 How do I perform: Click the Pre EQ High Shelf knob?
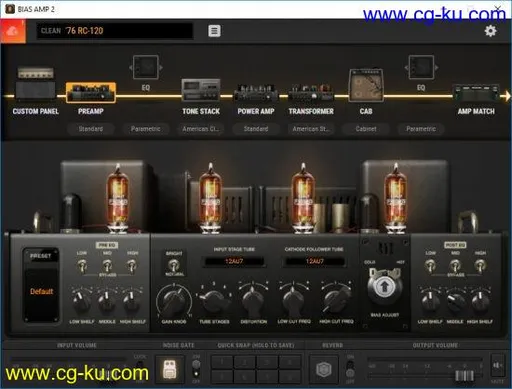click(132, 300)
